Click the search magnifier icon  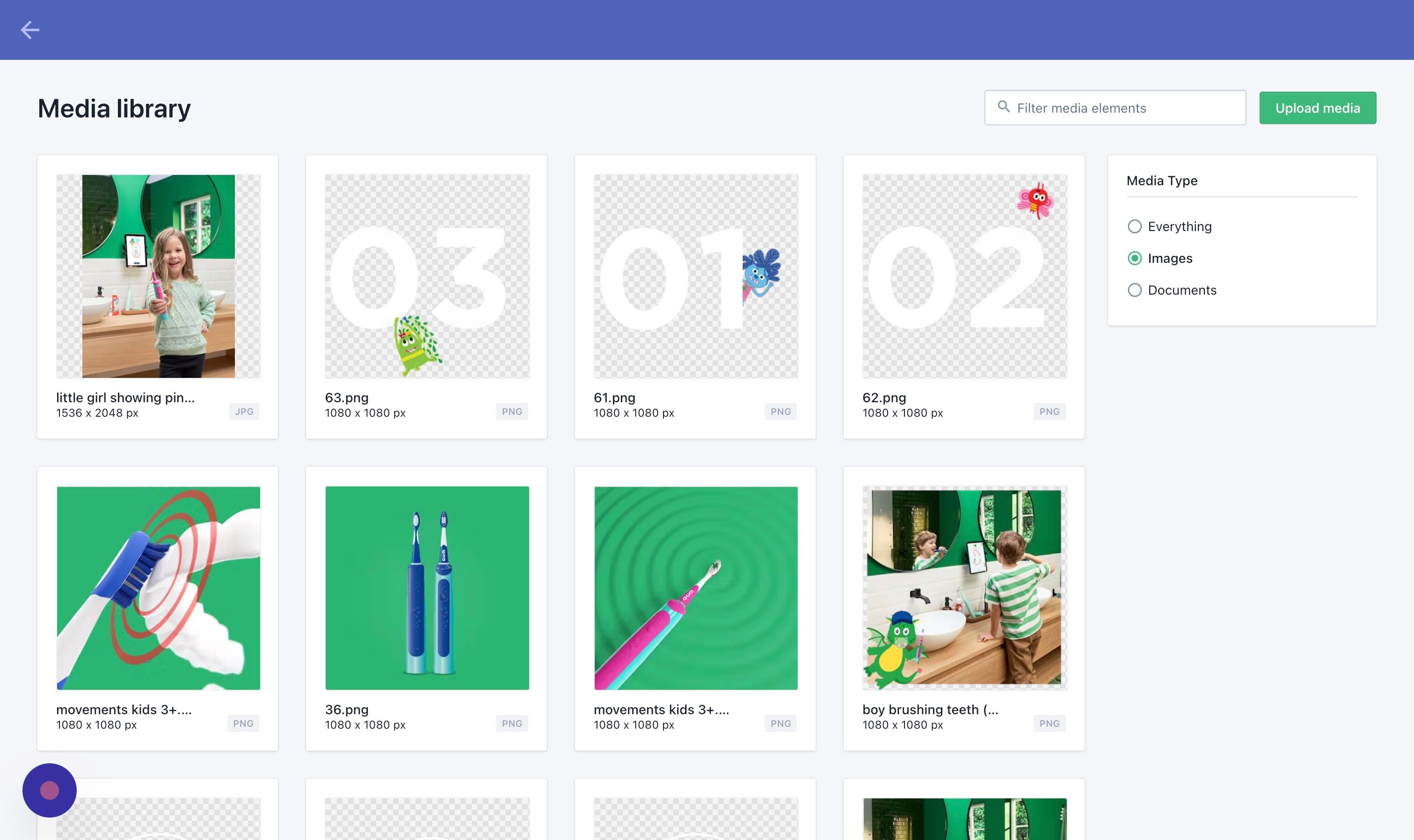1004,107
